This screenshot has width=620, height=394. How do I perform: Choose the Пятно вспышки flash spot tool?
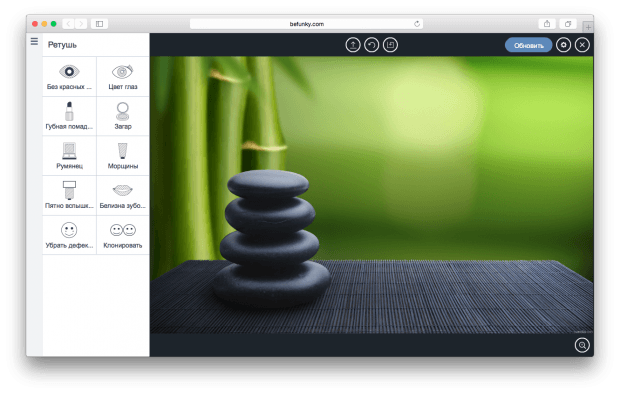pos(69,196)
